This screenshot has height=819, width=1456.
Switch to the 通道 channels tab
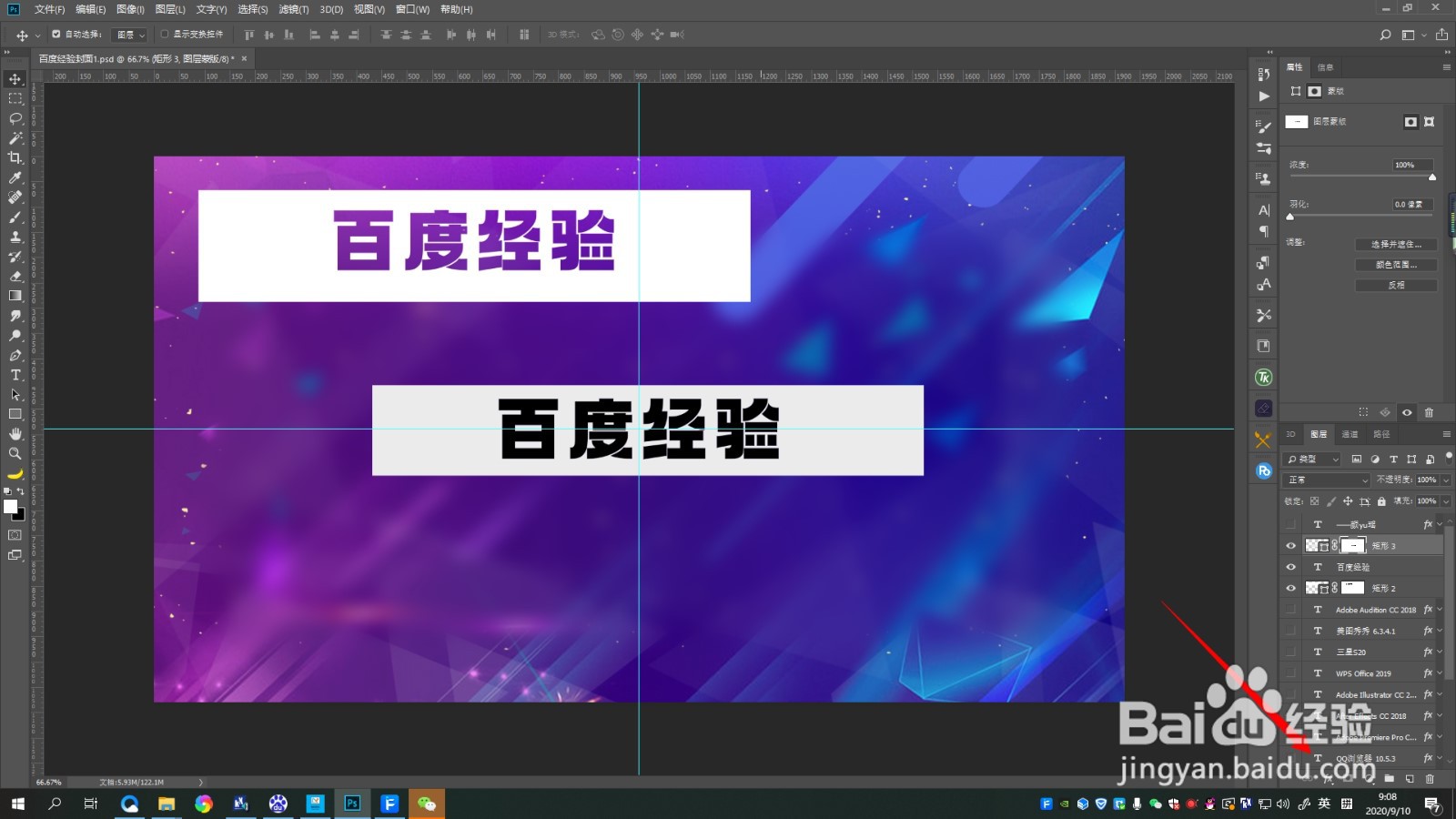coord(1350,434)
